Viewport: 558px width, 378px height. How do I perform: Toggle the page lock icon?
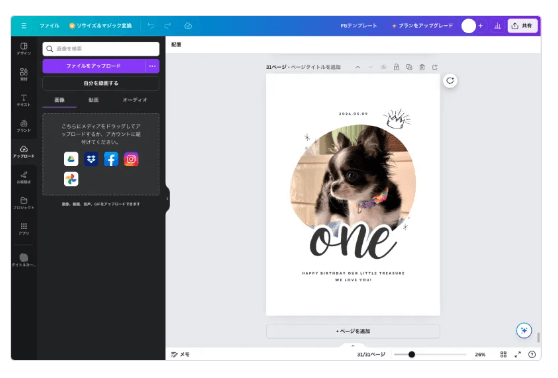tap(396, 67)
